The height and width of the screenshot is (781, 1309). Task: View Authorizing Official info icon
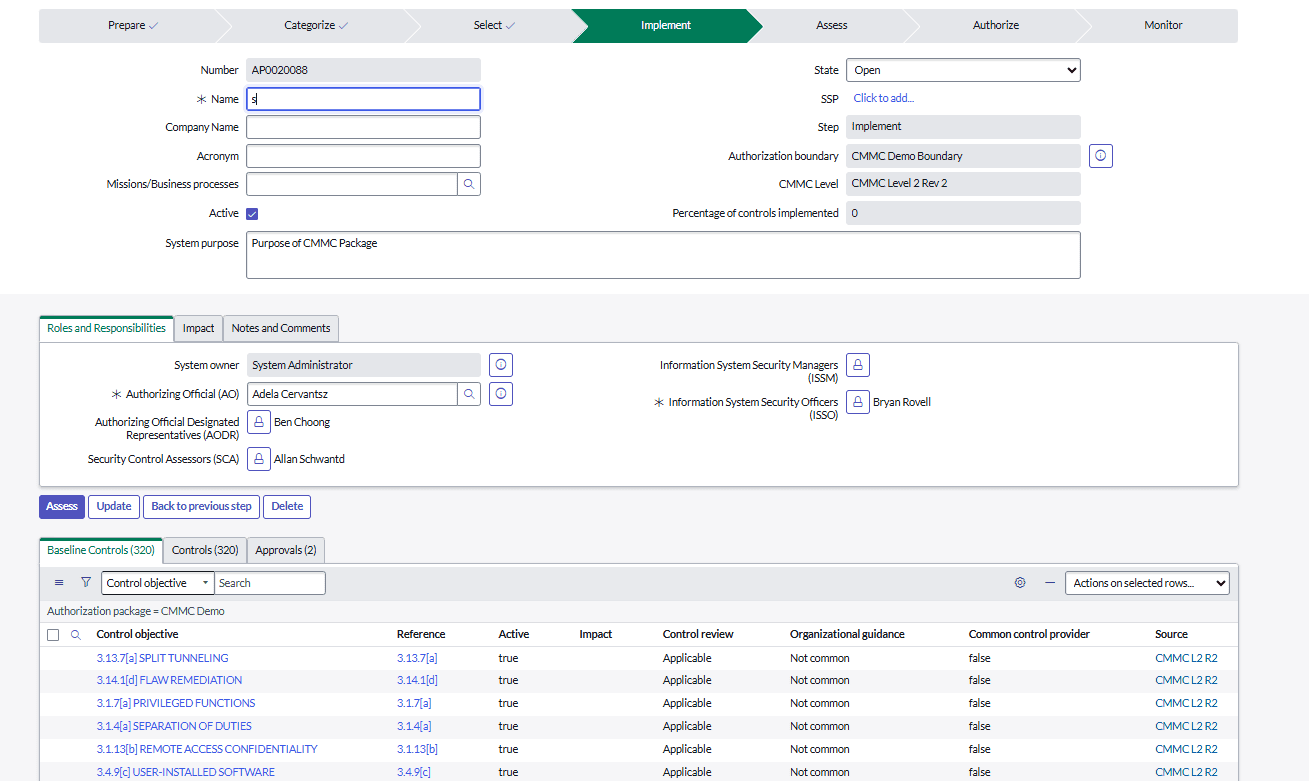click(x=501, y=394)
